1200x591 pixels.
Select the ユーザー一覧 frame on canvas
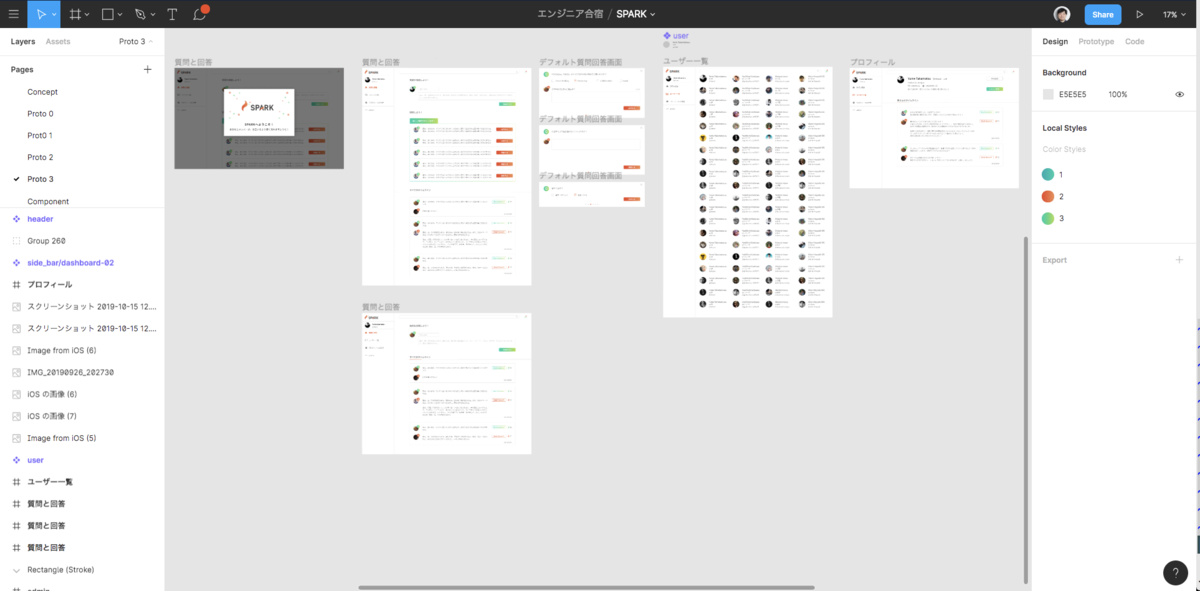coord(748,192)
